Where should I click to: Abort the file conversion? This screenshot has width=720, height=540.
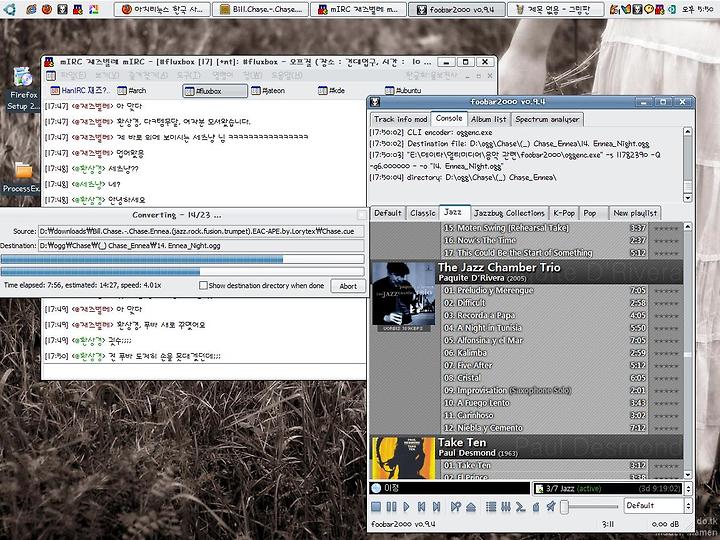348,286
